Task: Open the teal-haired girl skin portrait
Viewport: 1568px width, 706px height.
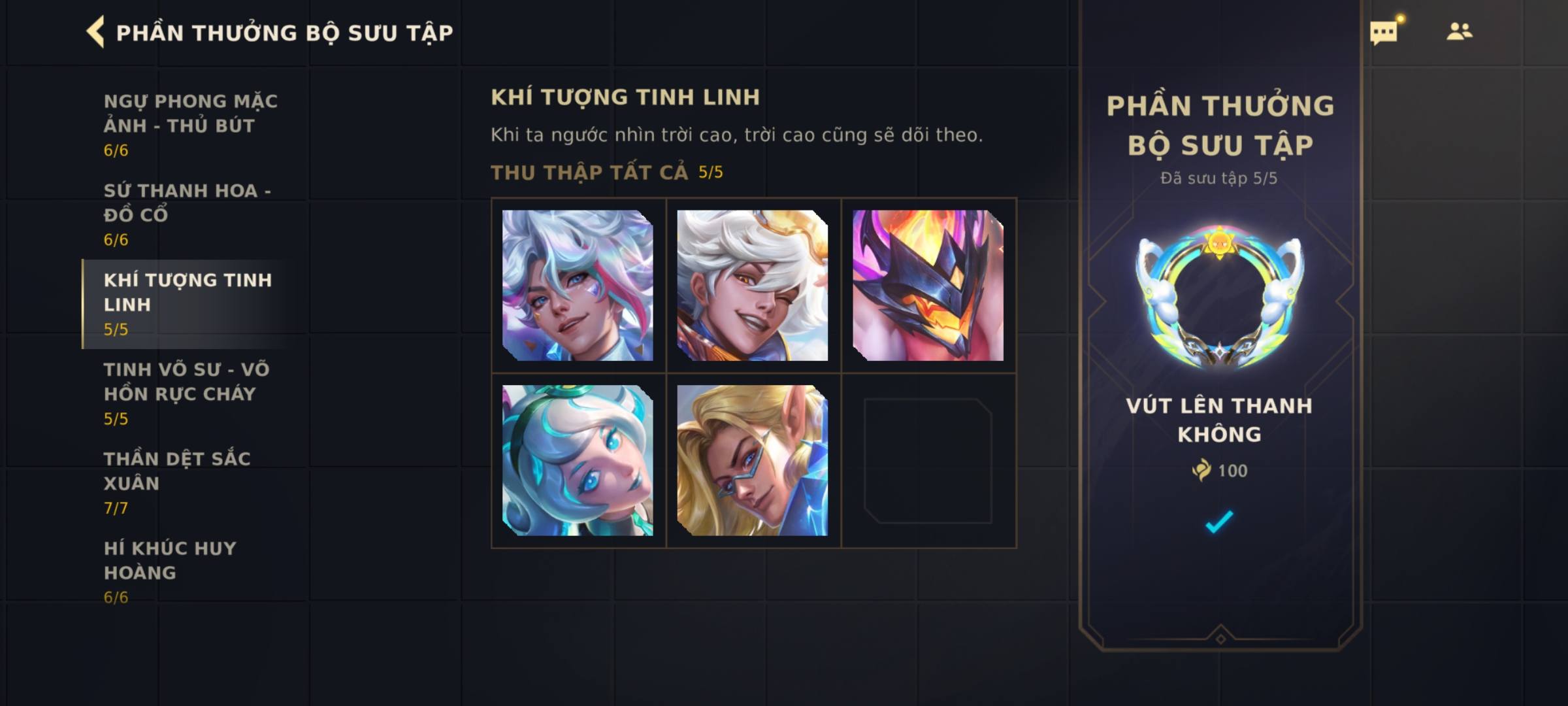Action: [x=578, y=460]
